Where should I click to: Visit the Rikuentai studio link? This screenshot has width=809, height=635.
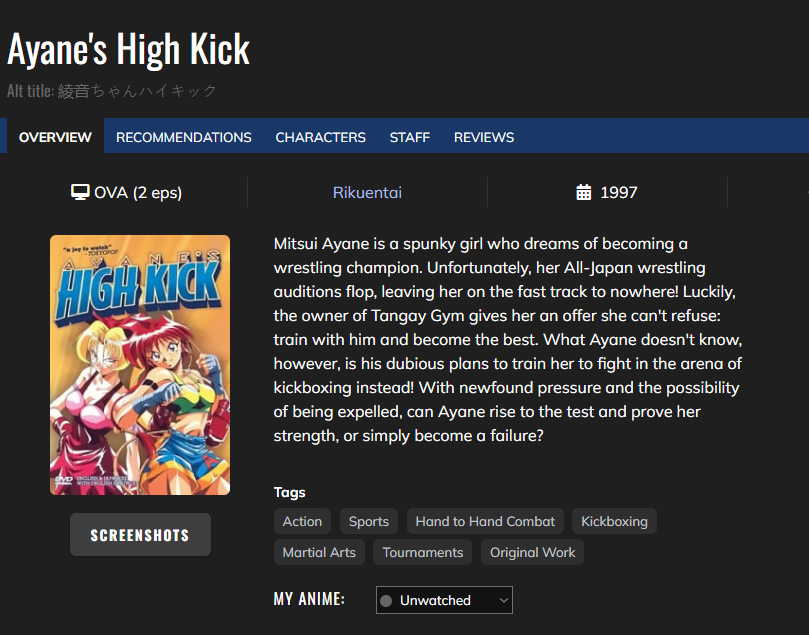(x=367, y=192)
